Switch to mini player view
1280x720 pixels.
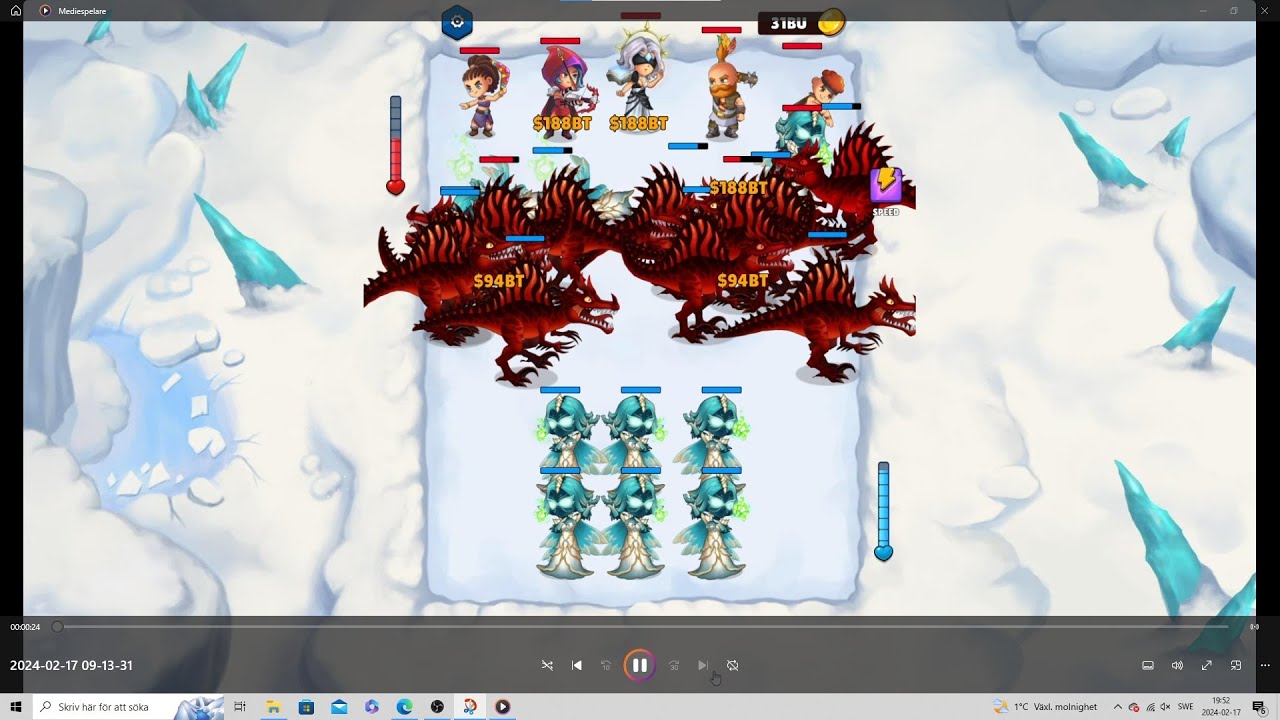click(x=1236, y=665)
